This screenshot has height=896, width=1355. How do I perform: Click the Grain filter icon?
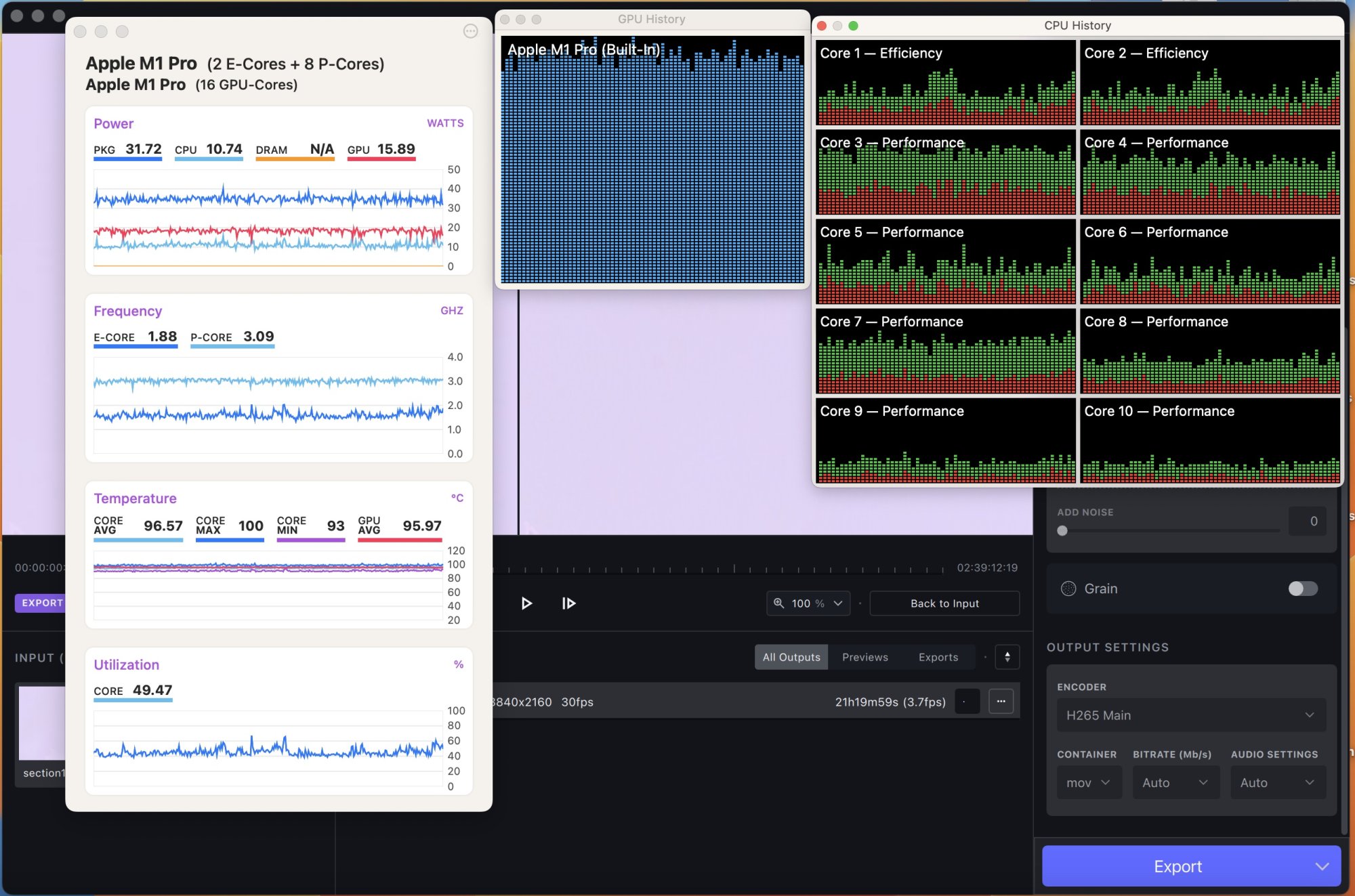(1068, 589)
